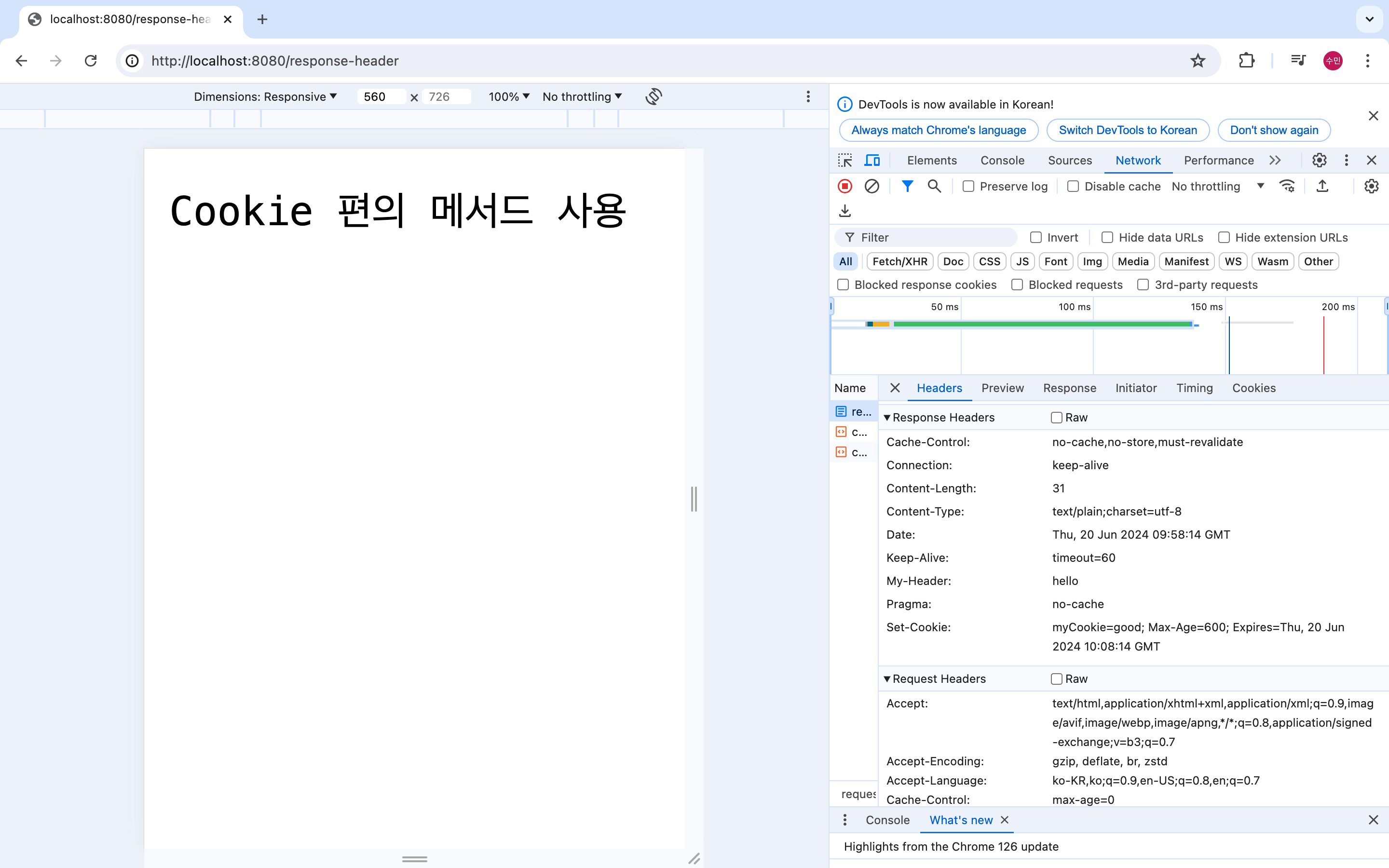This screenshot has width=1389, height=868.
Task: Open network search with magnifier icon
Action: tap(934, 186)
